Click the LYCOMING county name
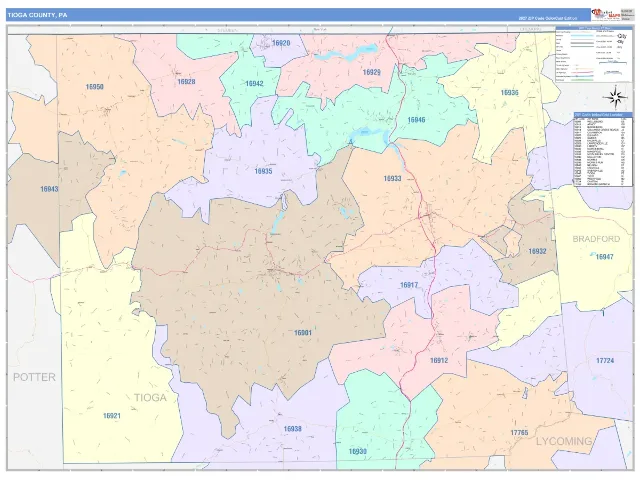640x480 pixels. (564, 441)
